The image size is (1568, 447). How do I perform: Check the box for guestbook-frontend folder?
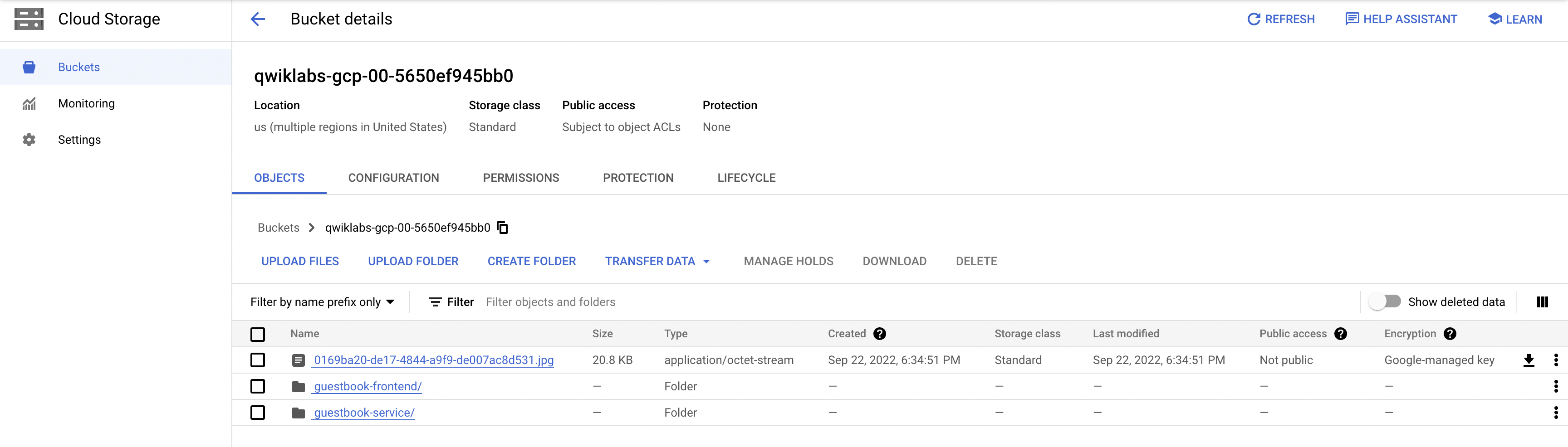pos(258,386)
